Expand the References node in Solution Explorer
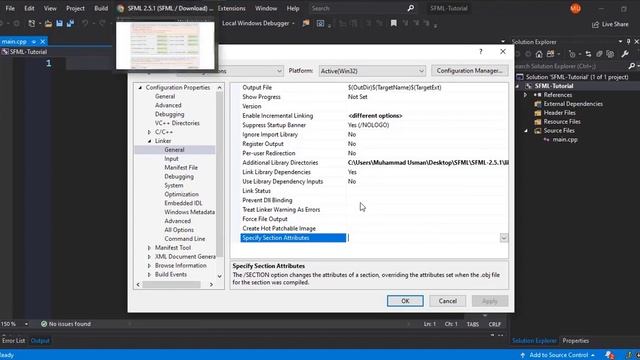 [x=525, y=95]
